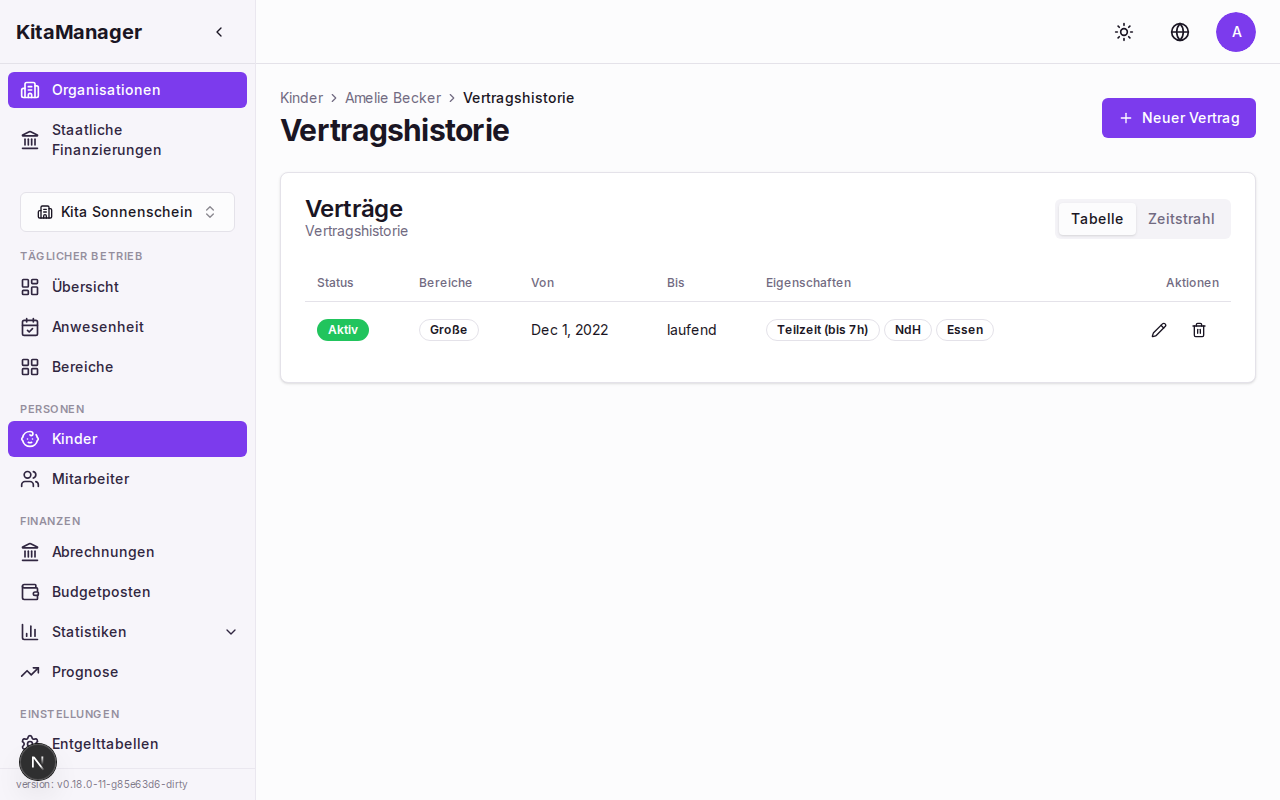The height and width of the screenshot is (800, 1280).
Task: Go to Entgelttabellen under Einstellungen
Action: pyautogui.click(x=105, y=744)
